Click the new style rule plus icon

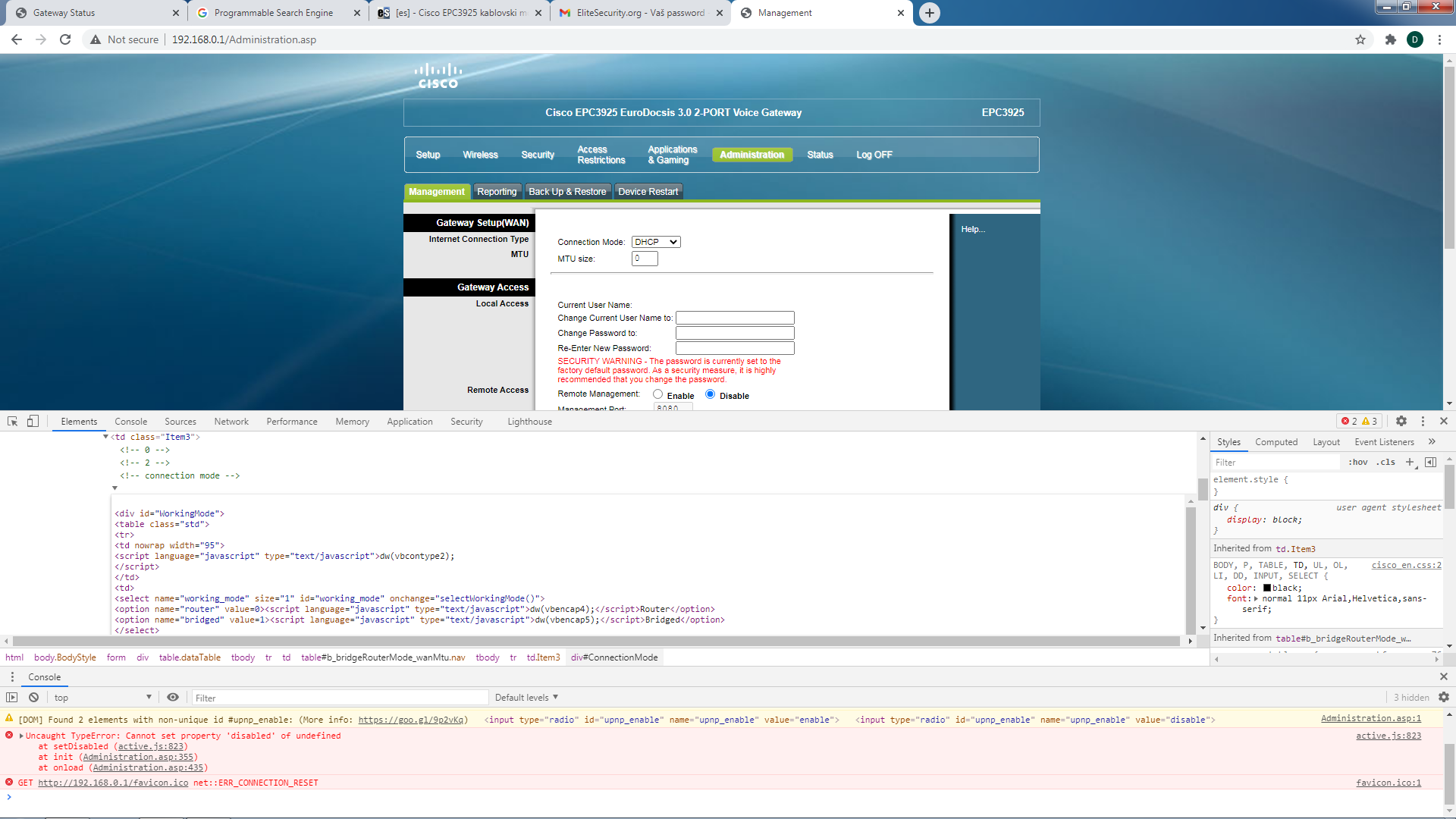click(1410, 462)
